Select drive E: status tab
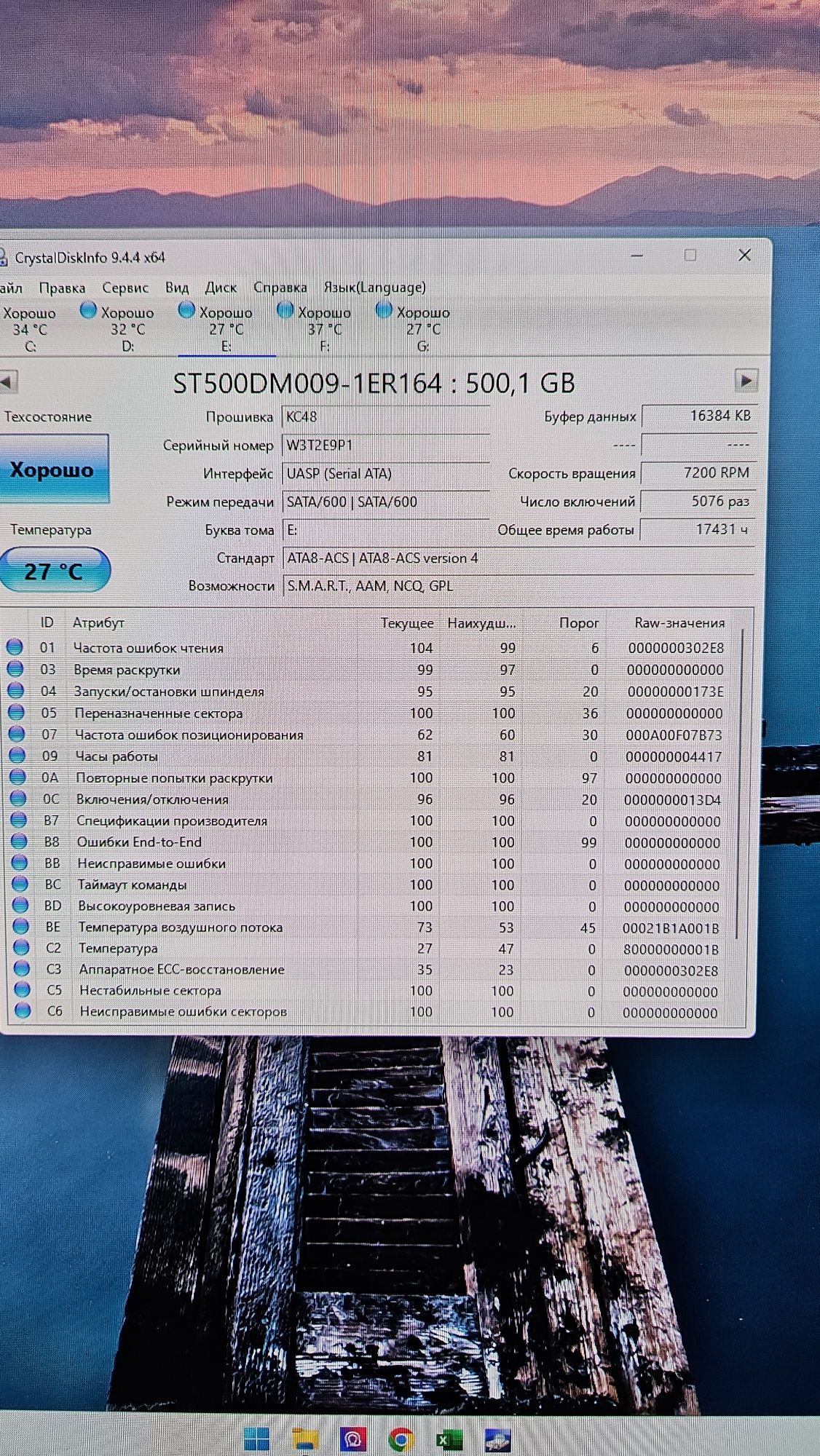The width and height of the screenshot is (820, 1456). coord(226,328)
